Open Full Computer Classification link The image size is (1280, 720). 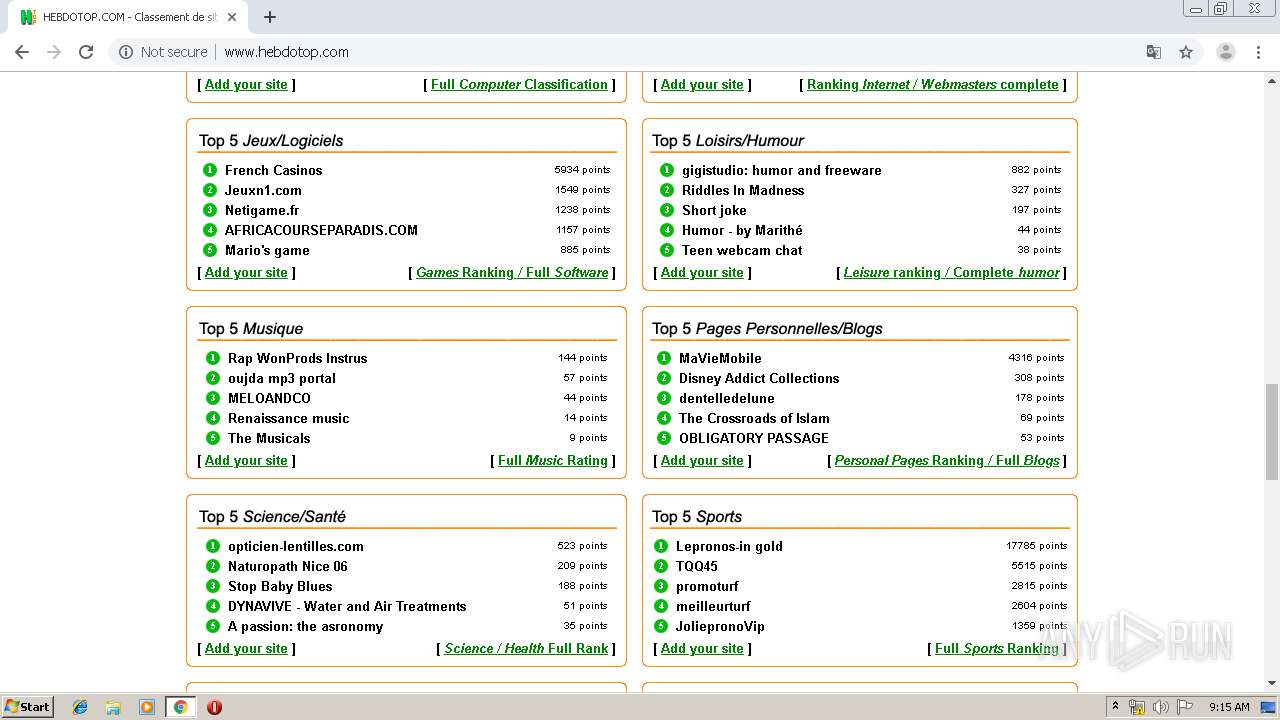point(519,84)
